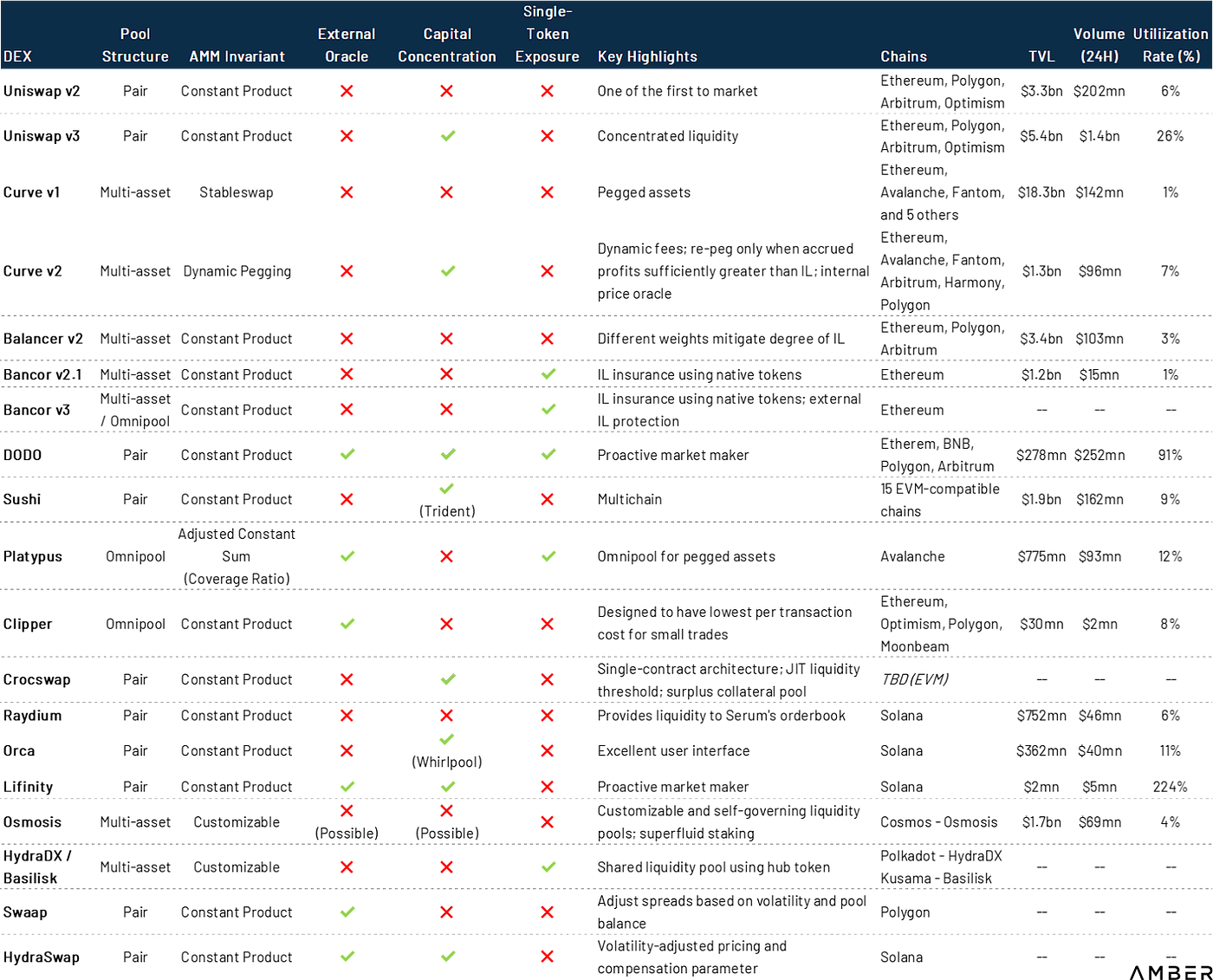Click HydraSwap Capital Concentration check mark
Screen dimensions: 1213x980
click(448, 957)
